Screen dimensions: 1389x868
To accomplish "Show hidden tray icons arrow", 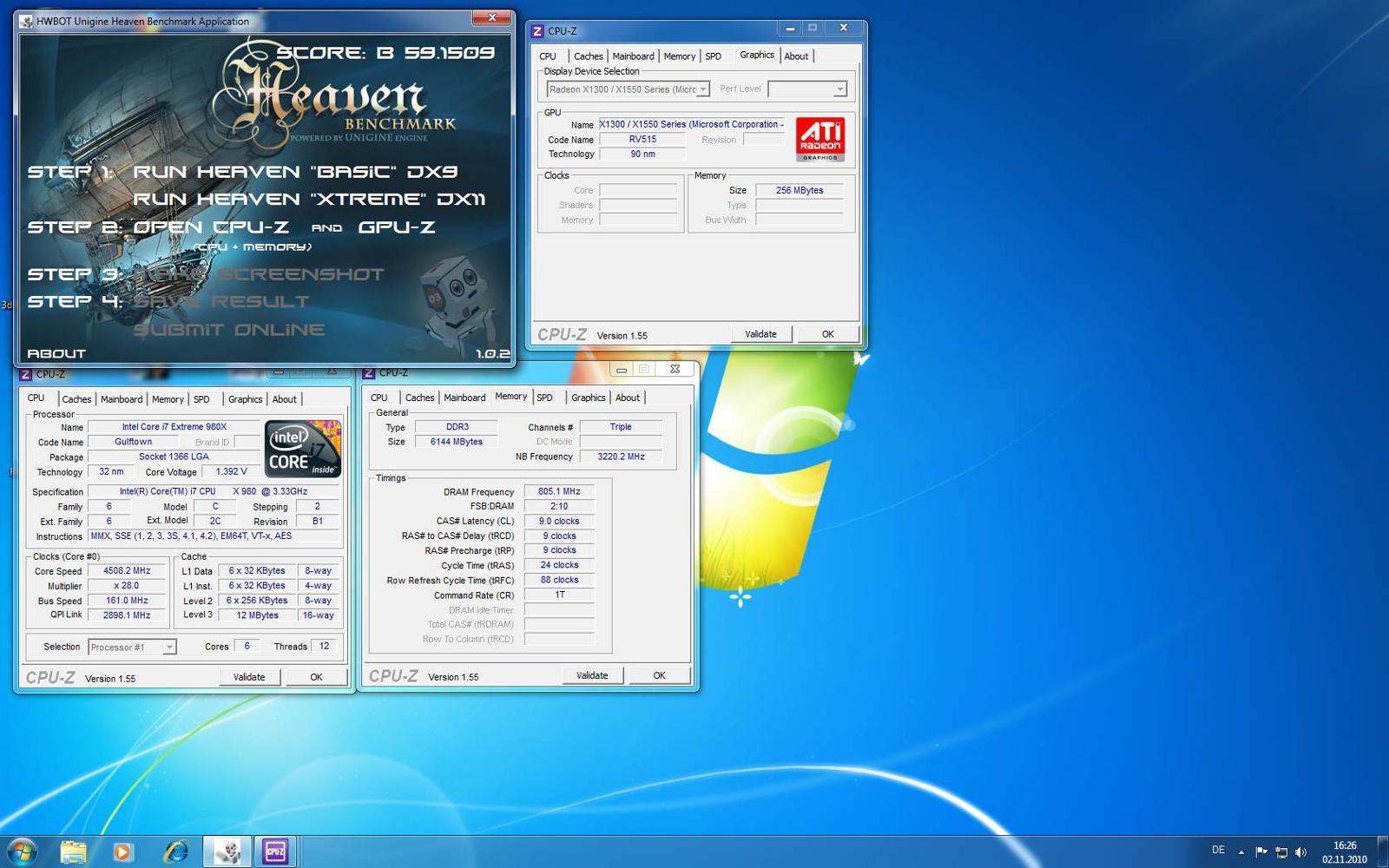I will click(1241, 852).
